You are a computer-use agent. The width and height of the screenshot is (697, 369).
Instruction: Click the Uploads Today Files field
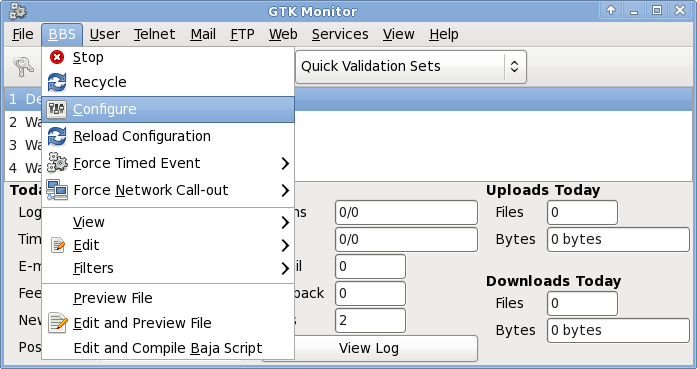[x=582, y=213]
